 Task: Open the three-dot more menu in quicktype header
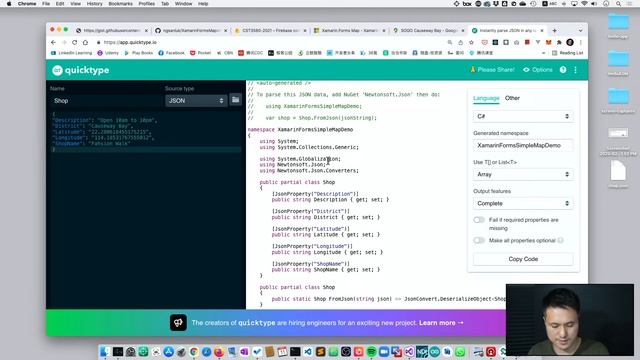point(576,70)
